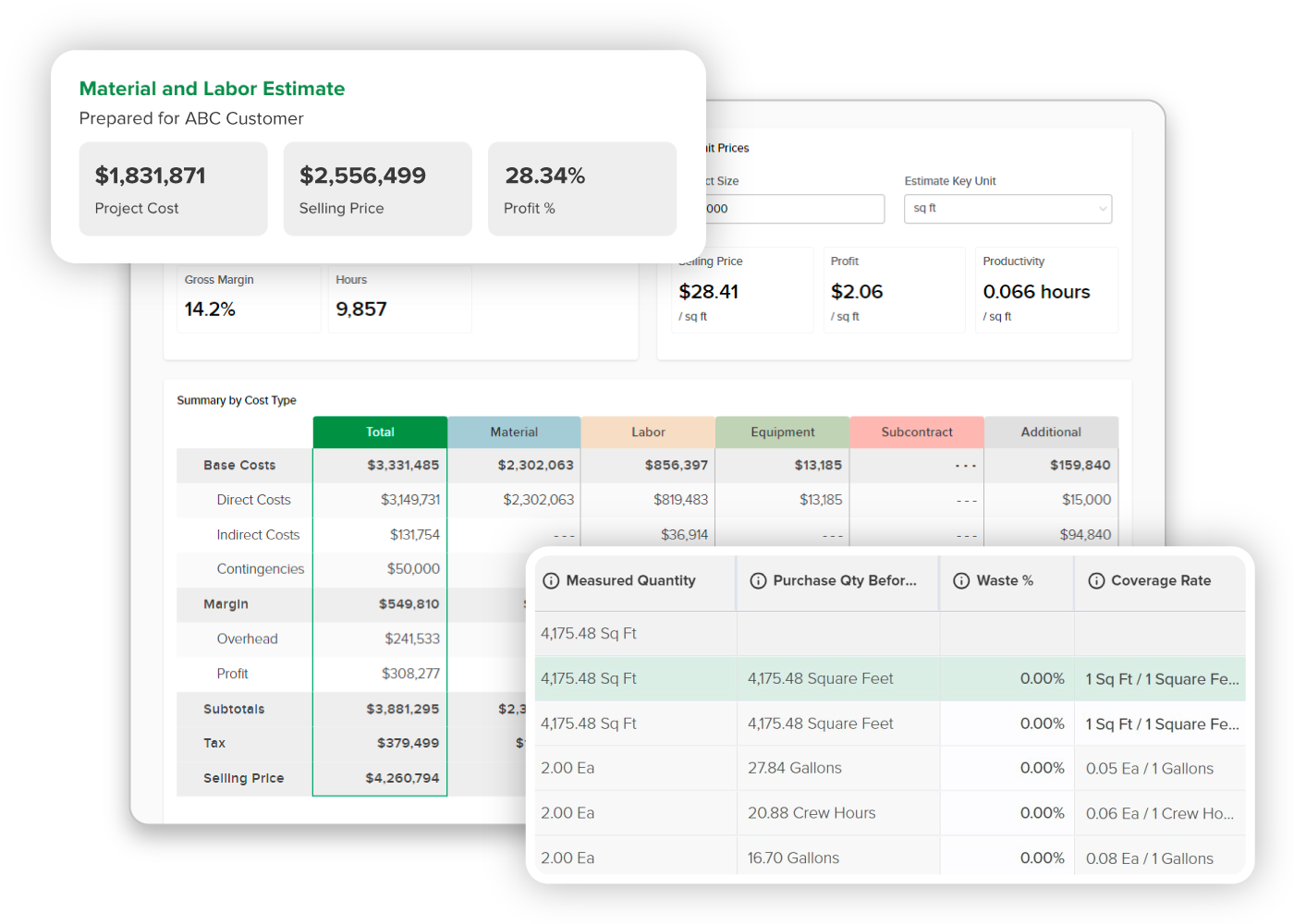Screen dimensions: 1294x924
Task: Open the $1,831,871 Project Cost card
Action: (x=173, y=188)
